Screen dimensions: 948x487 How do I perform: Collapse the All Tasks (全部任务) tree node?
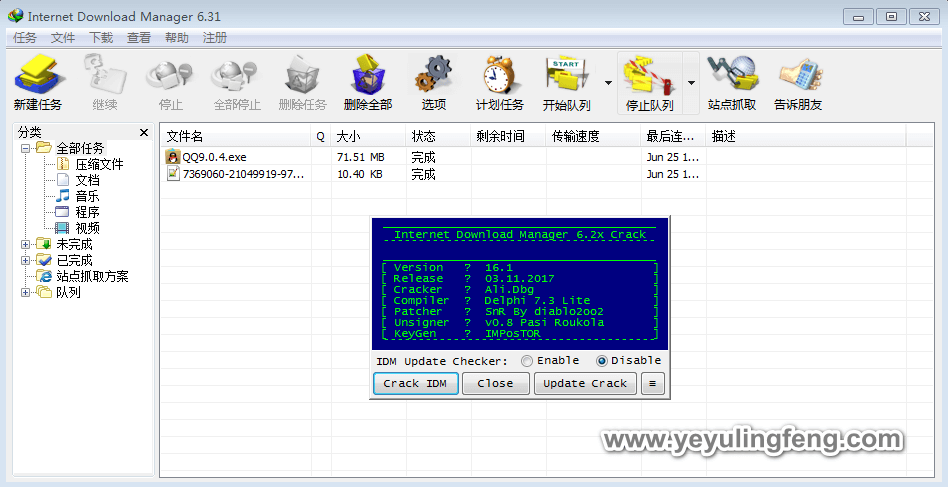[x=25, y=148]
